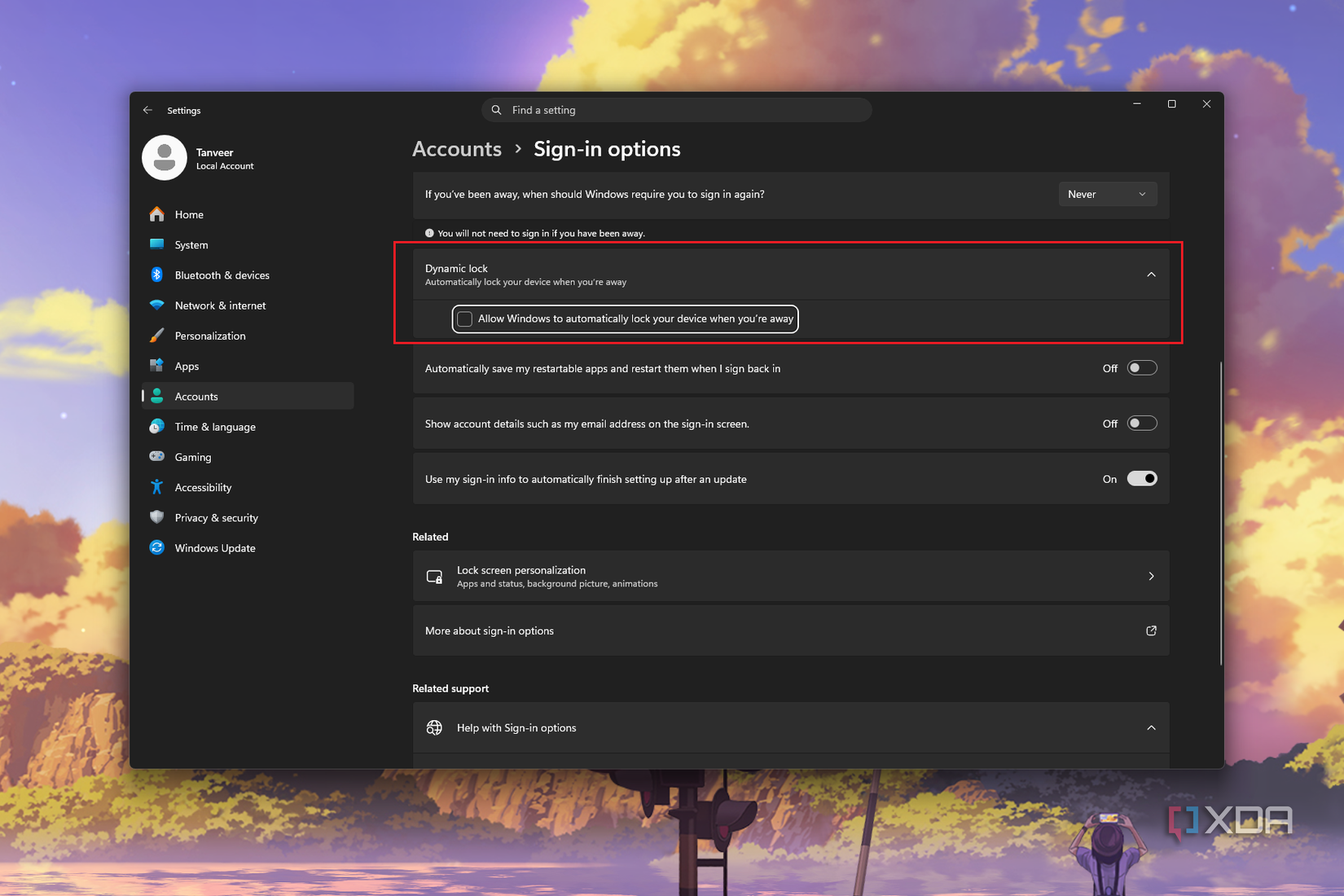Click the Home icon in sidebar
Image resolution: width=1344 pixels, height=896 pixels.
click(157, 214)
